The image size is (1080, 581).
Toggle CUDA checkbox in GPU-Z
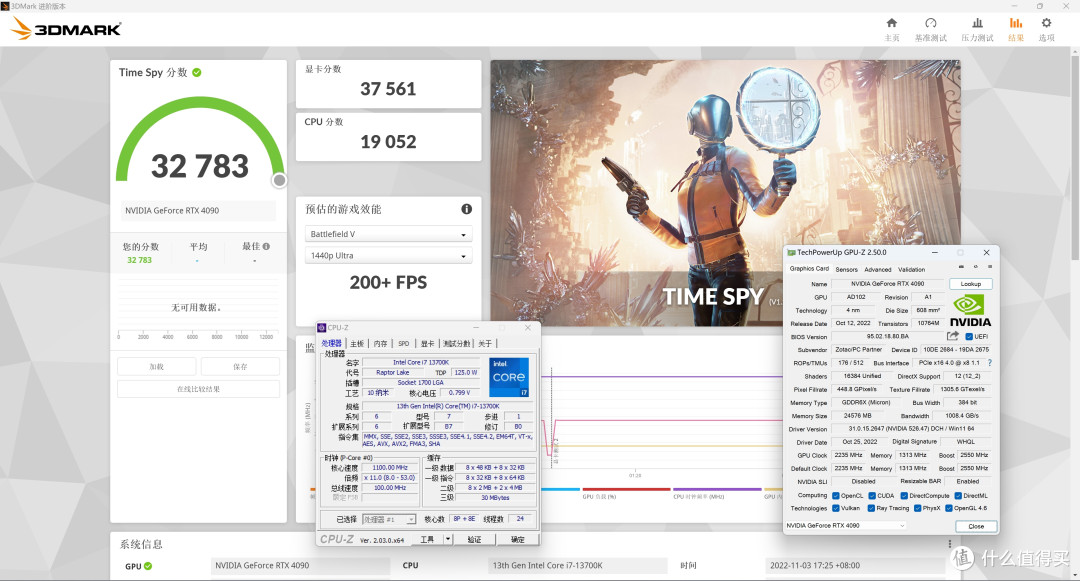[x=872, y=496]
